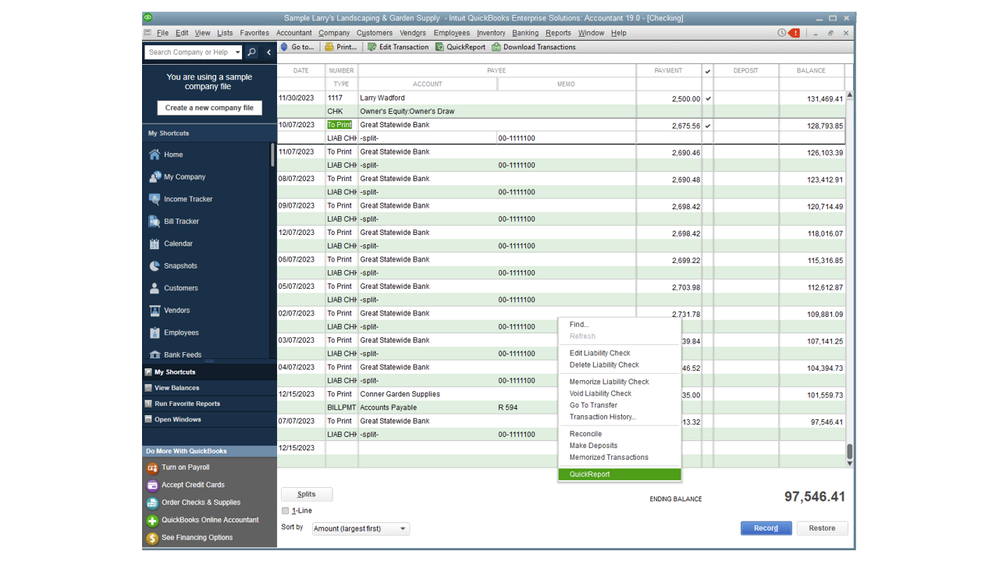Click Download Transactions toolbar icon
This screenshot has width=999, height=562.
point(496,47)
